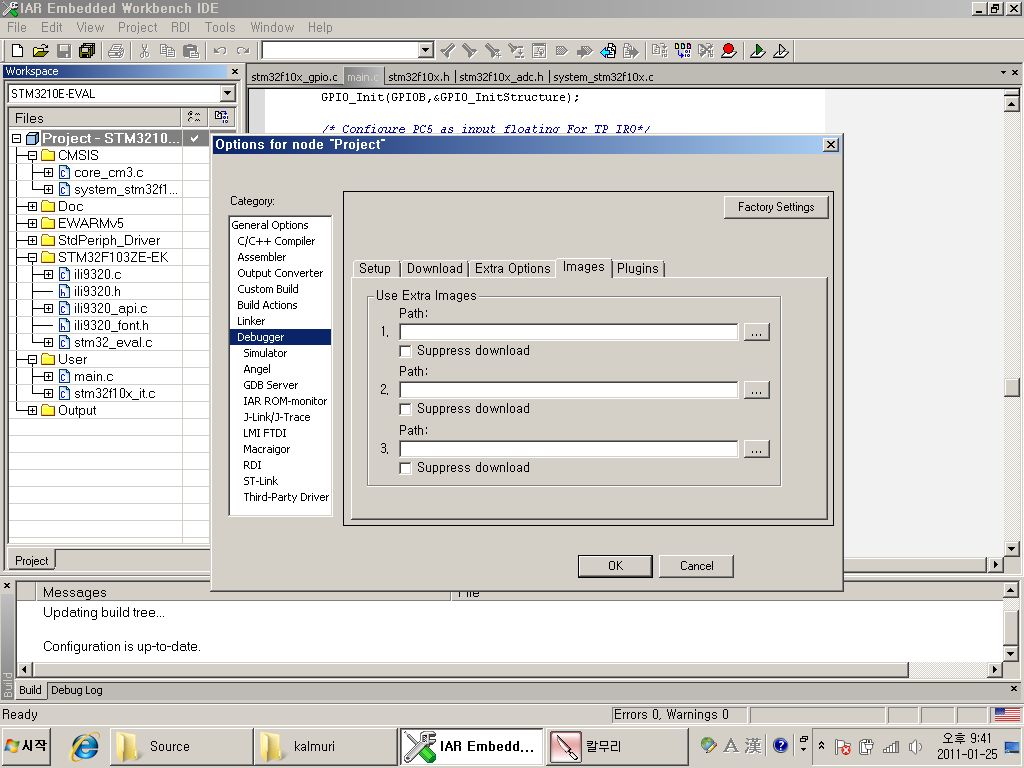Collapse the User folder

pyautogui.click(x=32, y=359)
